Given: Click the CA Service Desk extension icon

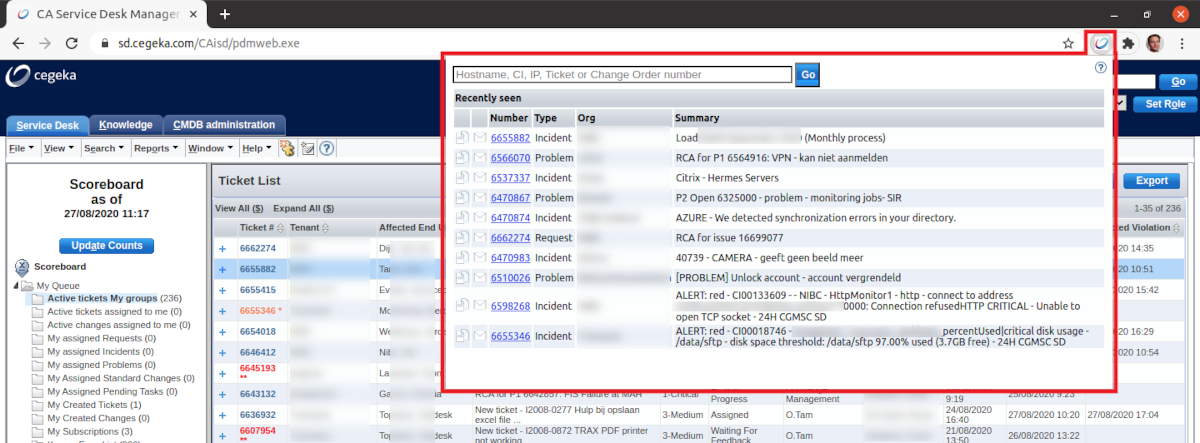Looking at the screenshot, I should 1101,44.
